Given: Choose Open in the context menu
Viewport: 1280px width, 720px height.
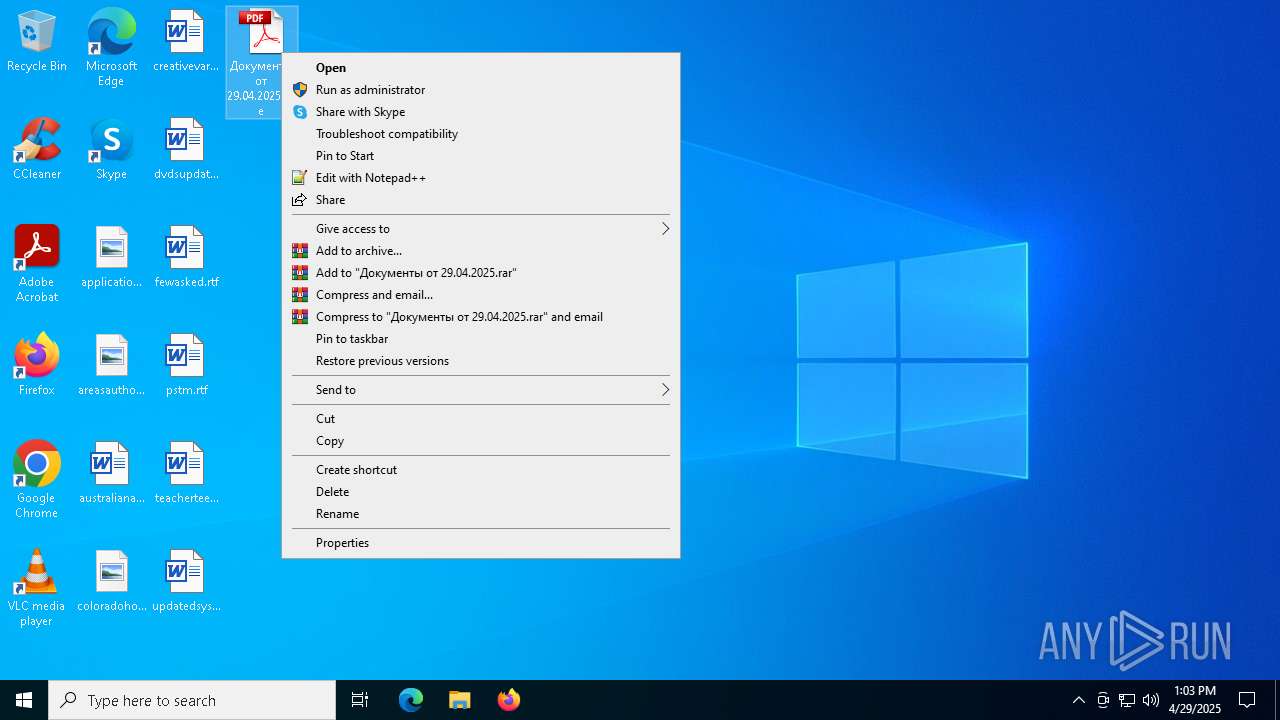Looking at the screenshot, I should (x=481, y=68).
